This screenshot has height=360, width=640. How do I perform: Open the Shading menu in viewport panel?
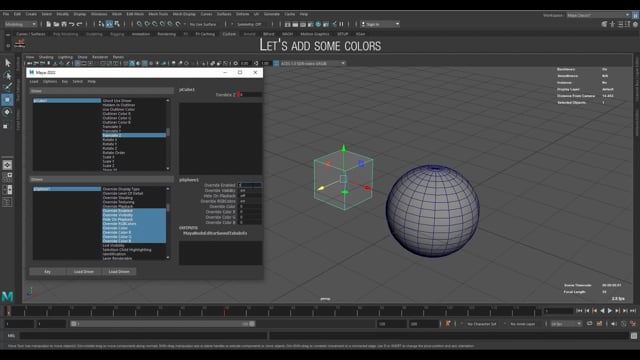(46, 57)
